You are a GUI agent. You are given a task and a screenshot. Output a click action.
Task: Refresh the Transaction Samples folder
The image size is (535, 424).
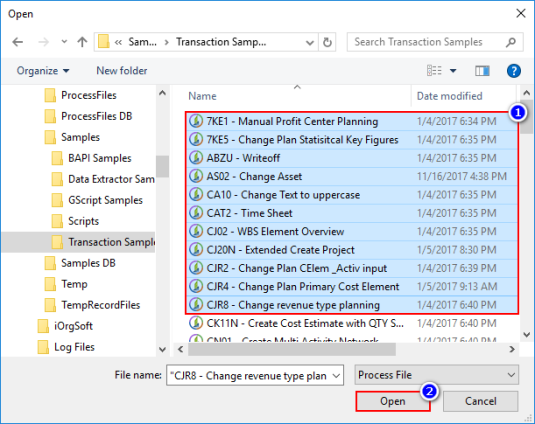tap(327, 42)
